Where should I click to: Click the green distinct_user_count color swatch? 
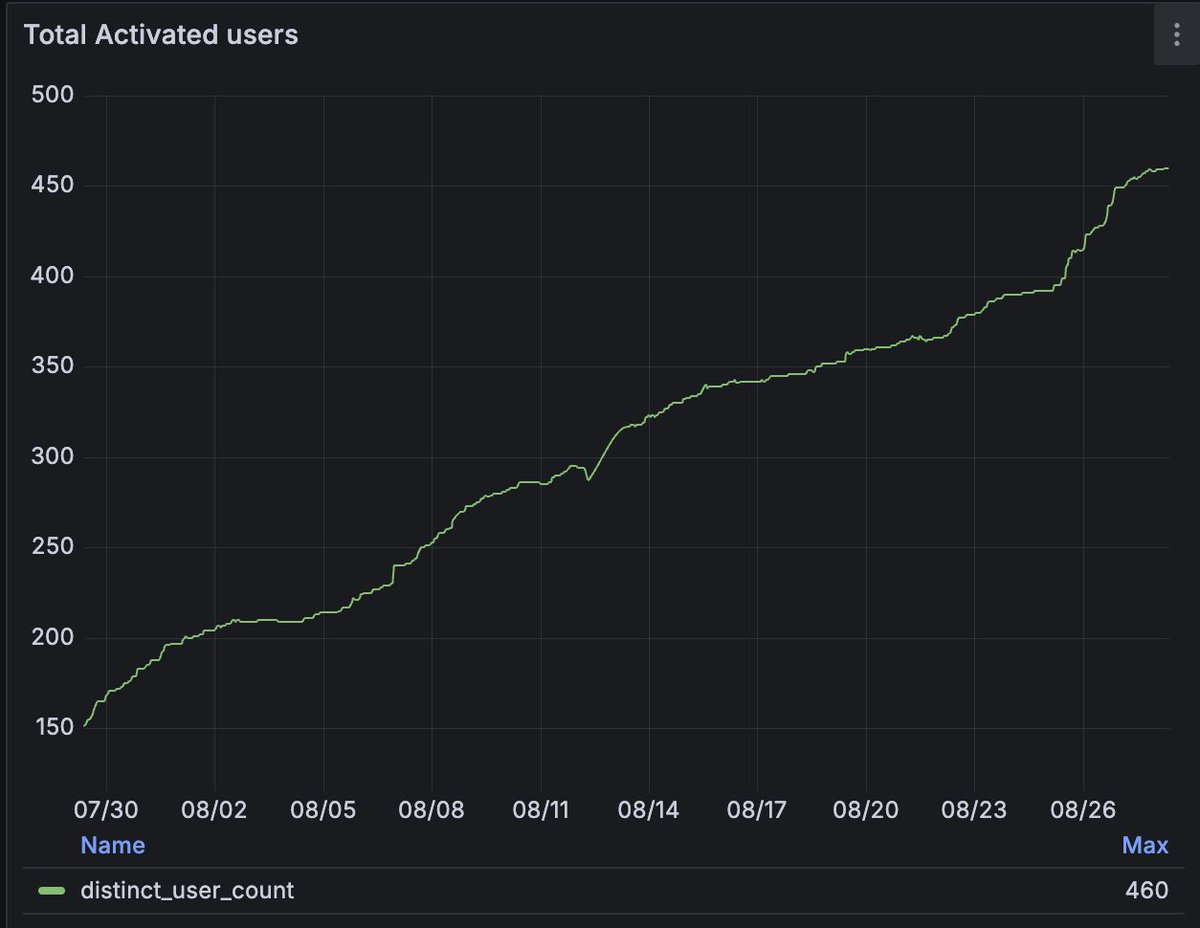(51, 890)
